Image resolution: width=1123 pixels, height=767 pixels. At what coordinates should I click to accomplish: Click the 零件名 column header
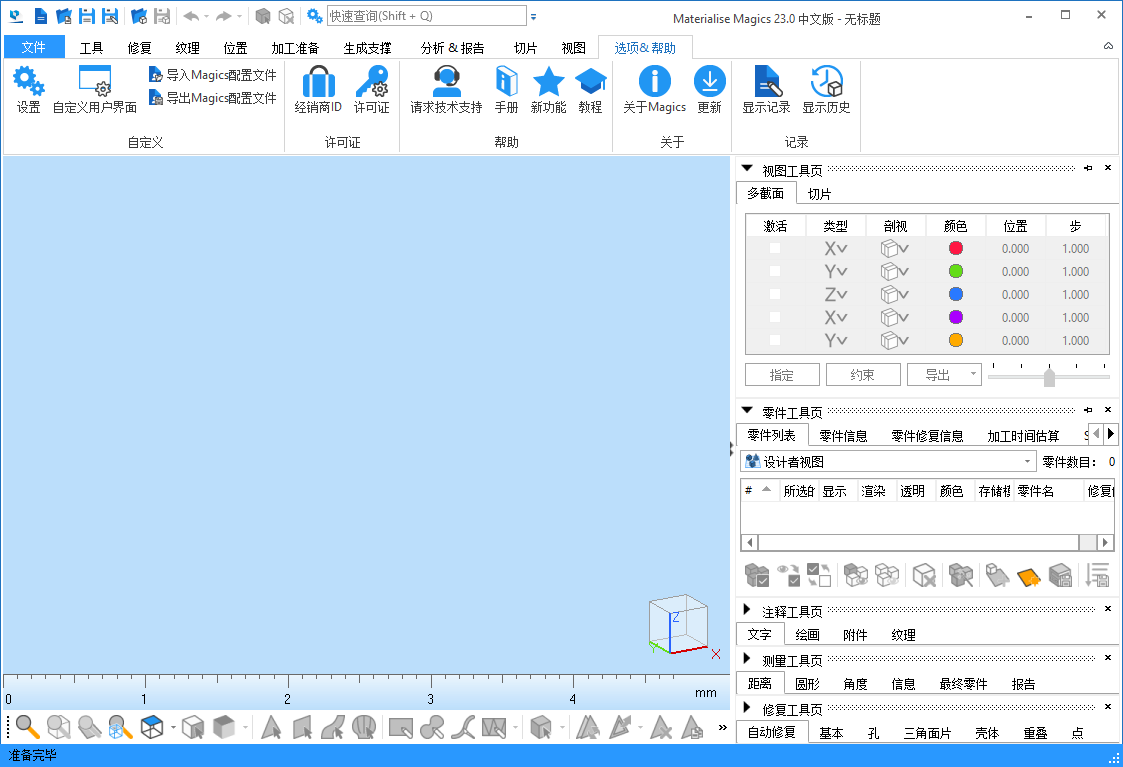1049,491
